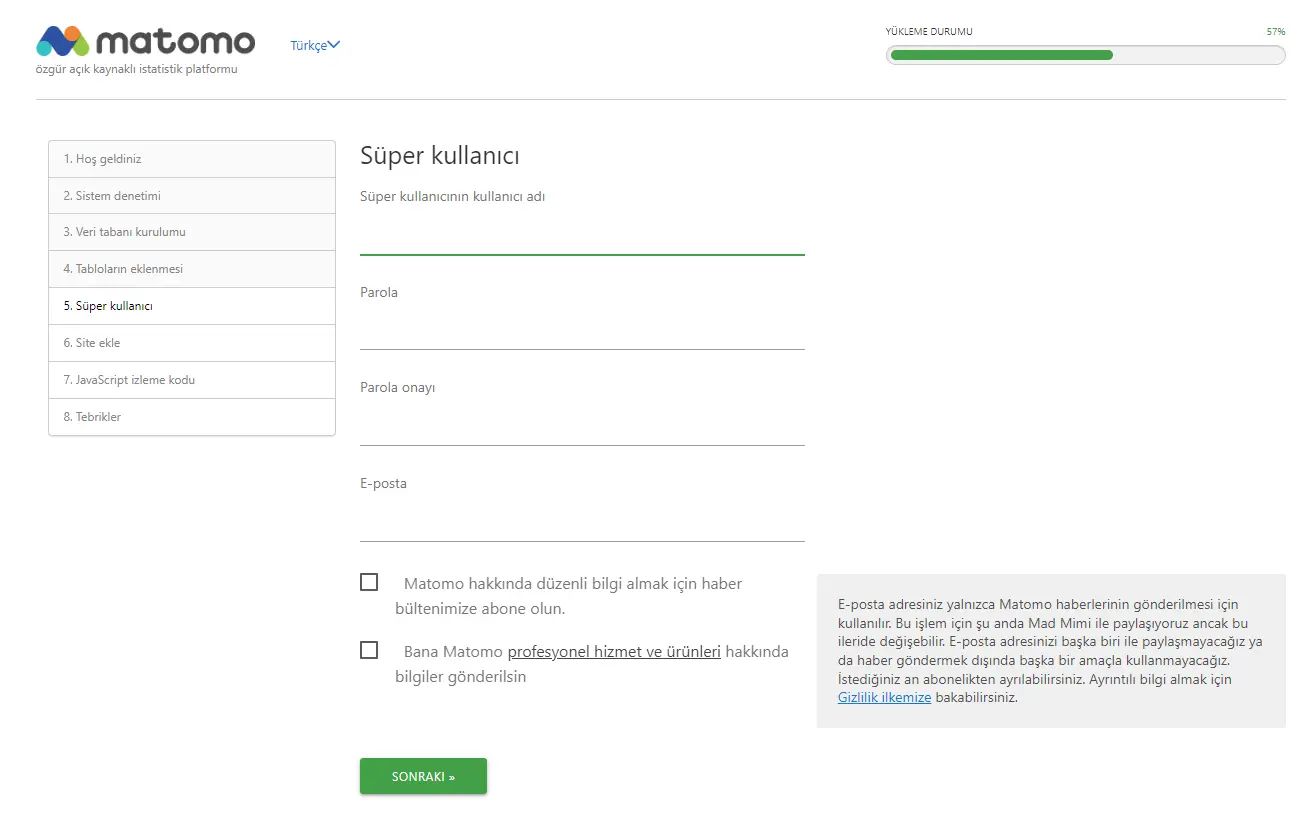Select step 7. JavaScript izleme kodu
Viewport: 1304px width, 834px height.
tap(192, 380)
